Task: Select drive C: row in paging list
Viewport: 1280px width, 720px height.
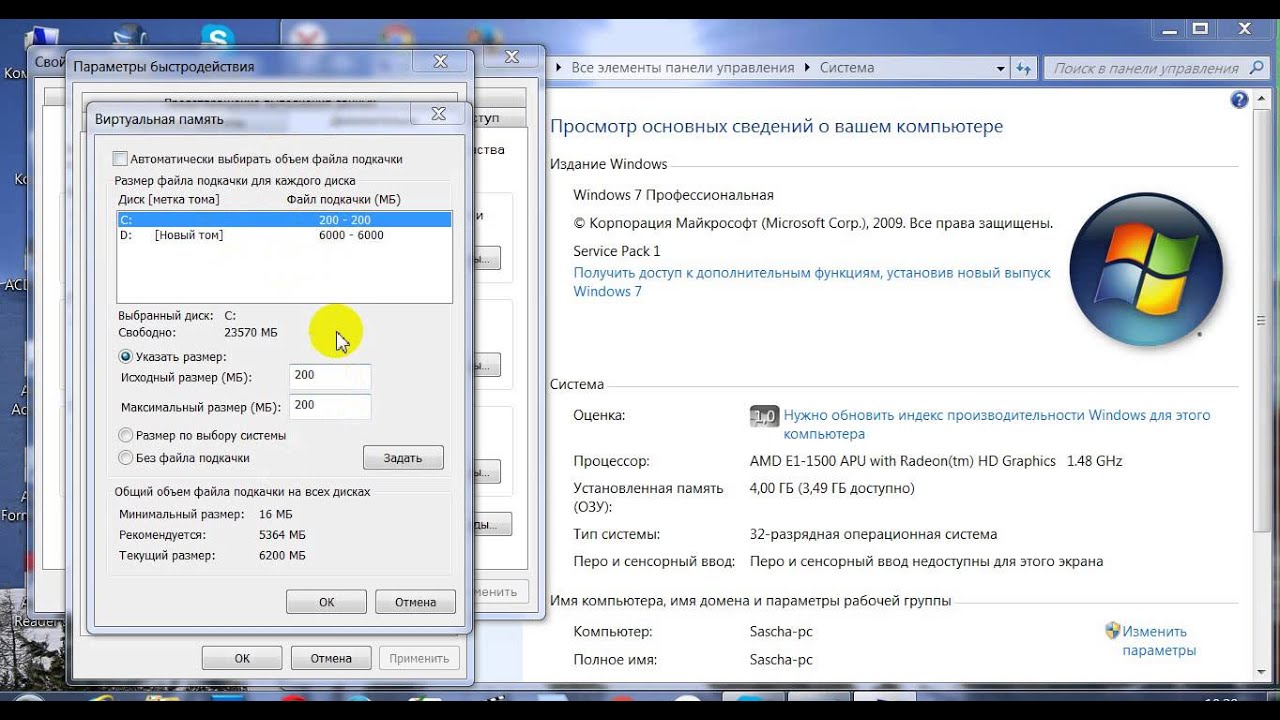Action: [284, 220]
